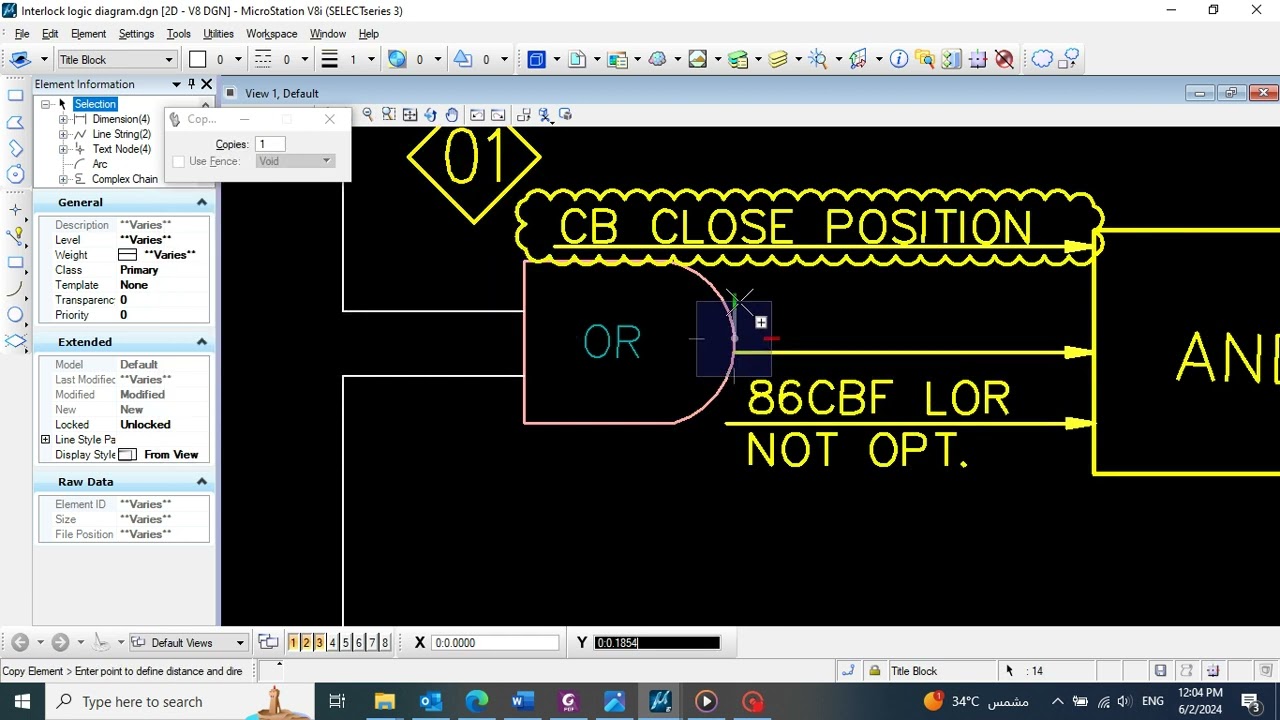Expand the Line Style Params property
1280x720 pixels.
[x=45, y=439]
